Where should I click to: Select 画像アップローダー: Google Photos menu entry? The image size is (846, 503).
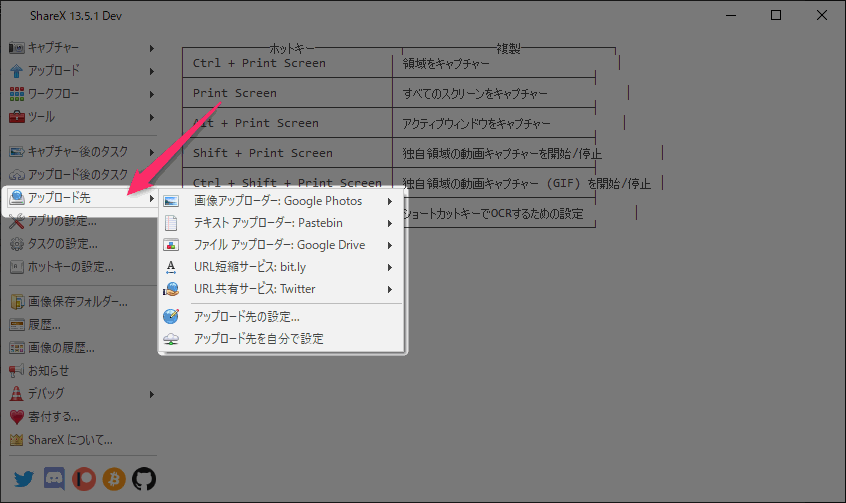[281, 201]
